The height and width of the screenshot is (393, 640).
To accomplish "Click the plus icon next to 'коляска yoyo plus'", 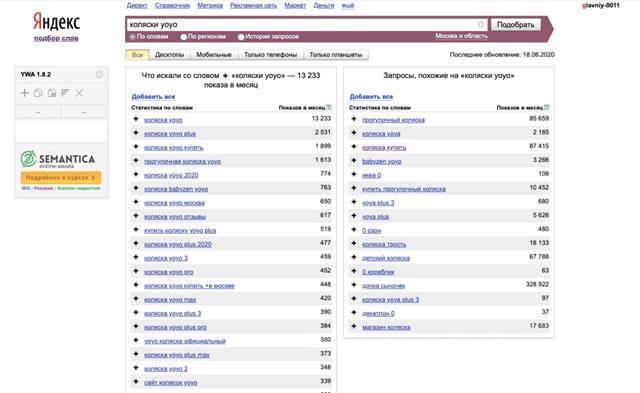I will coord(136,133).
